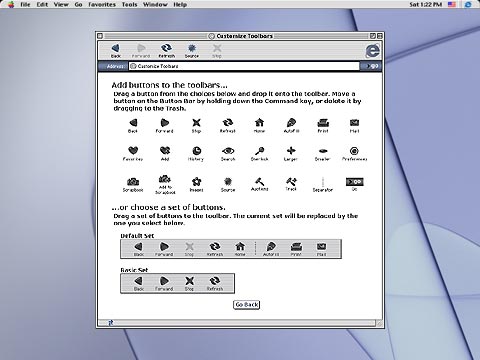Click Stop in the Basic Set bar
This screenshot has height=360, width=480.
(189, 283)
